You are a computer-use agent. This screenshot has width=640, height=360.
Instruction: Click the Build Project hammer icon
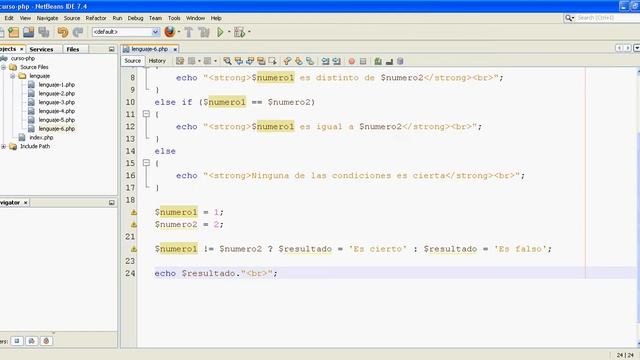pyautogui.click(x=189, y=32)
